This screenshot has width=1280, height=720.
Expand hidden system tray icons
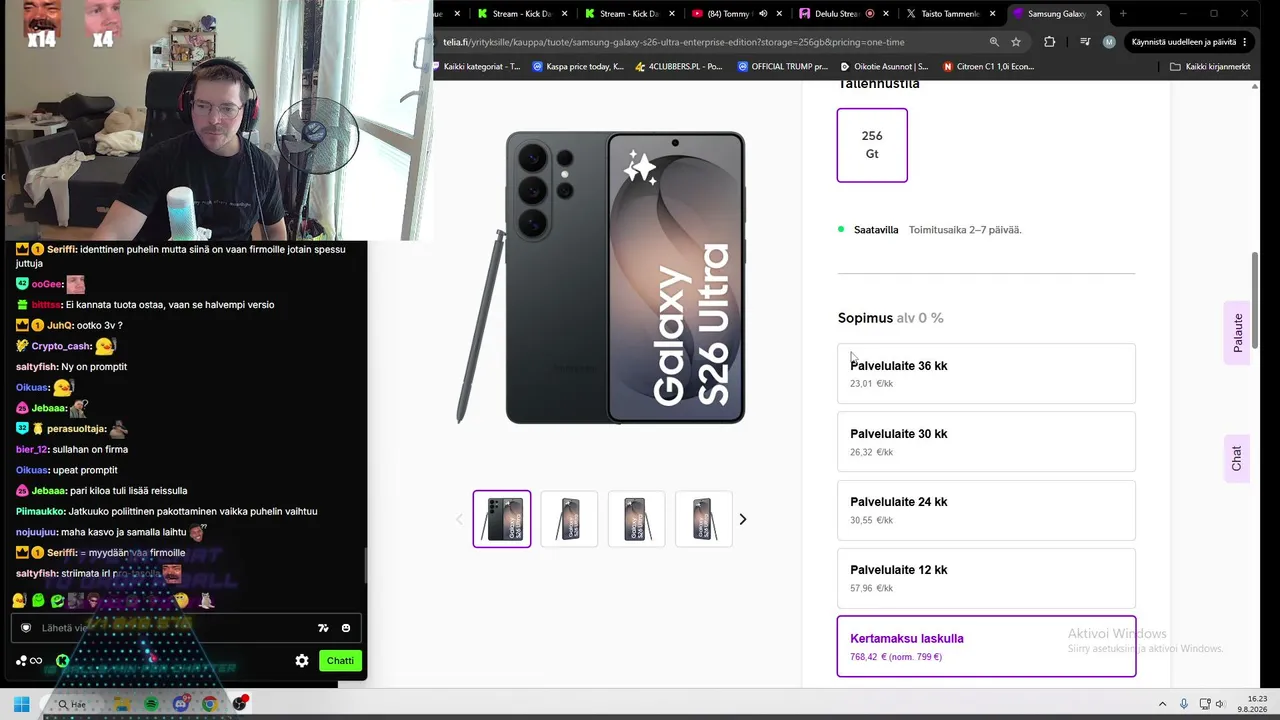coord(1162,704)
